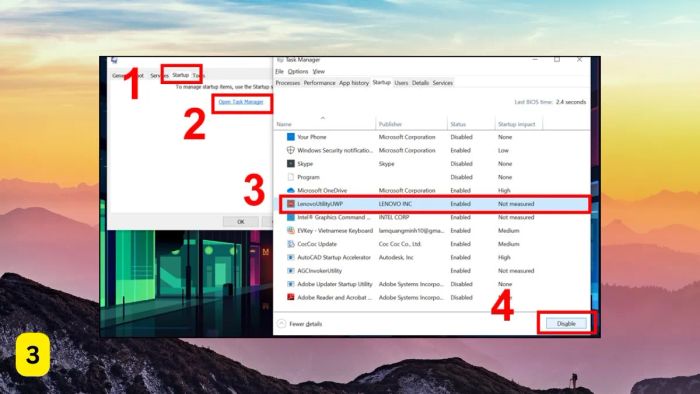Click the AGCInvokerUtility icon
Screen dimensions: 700x394
(x=291, y=270)
